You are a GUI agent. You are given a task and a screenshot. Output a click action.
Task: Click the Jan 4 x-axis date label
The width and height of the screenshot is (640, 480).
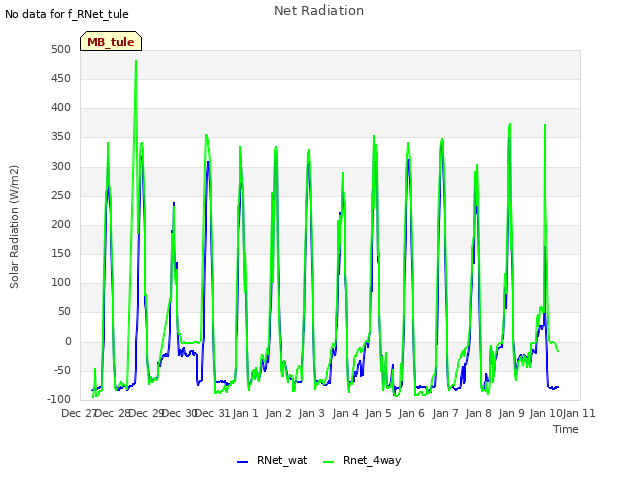(345, 413)
